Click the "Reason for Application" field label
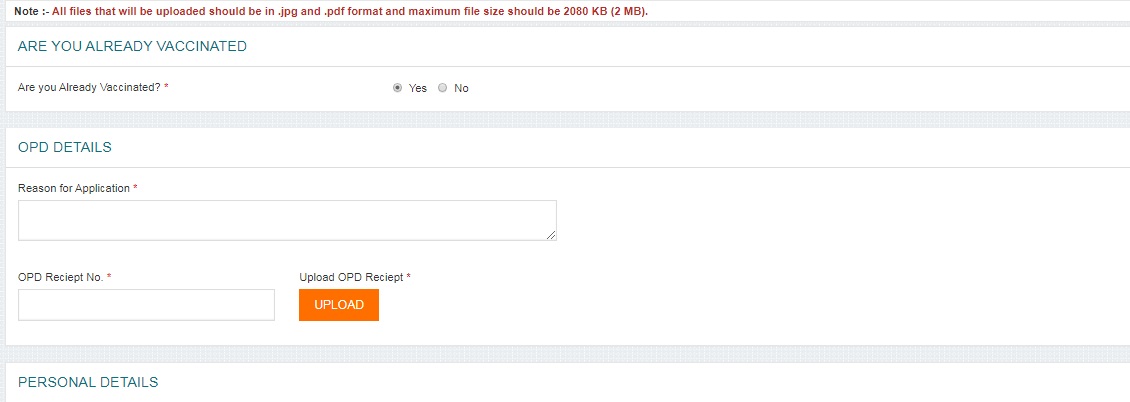Viewport: 1130px width, 402px height. click(74, 188)
